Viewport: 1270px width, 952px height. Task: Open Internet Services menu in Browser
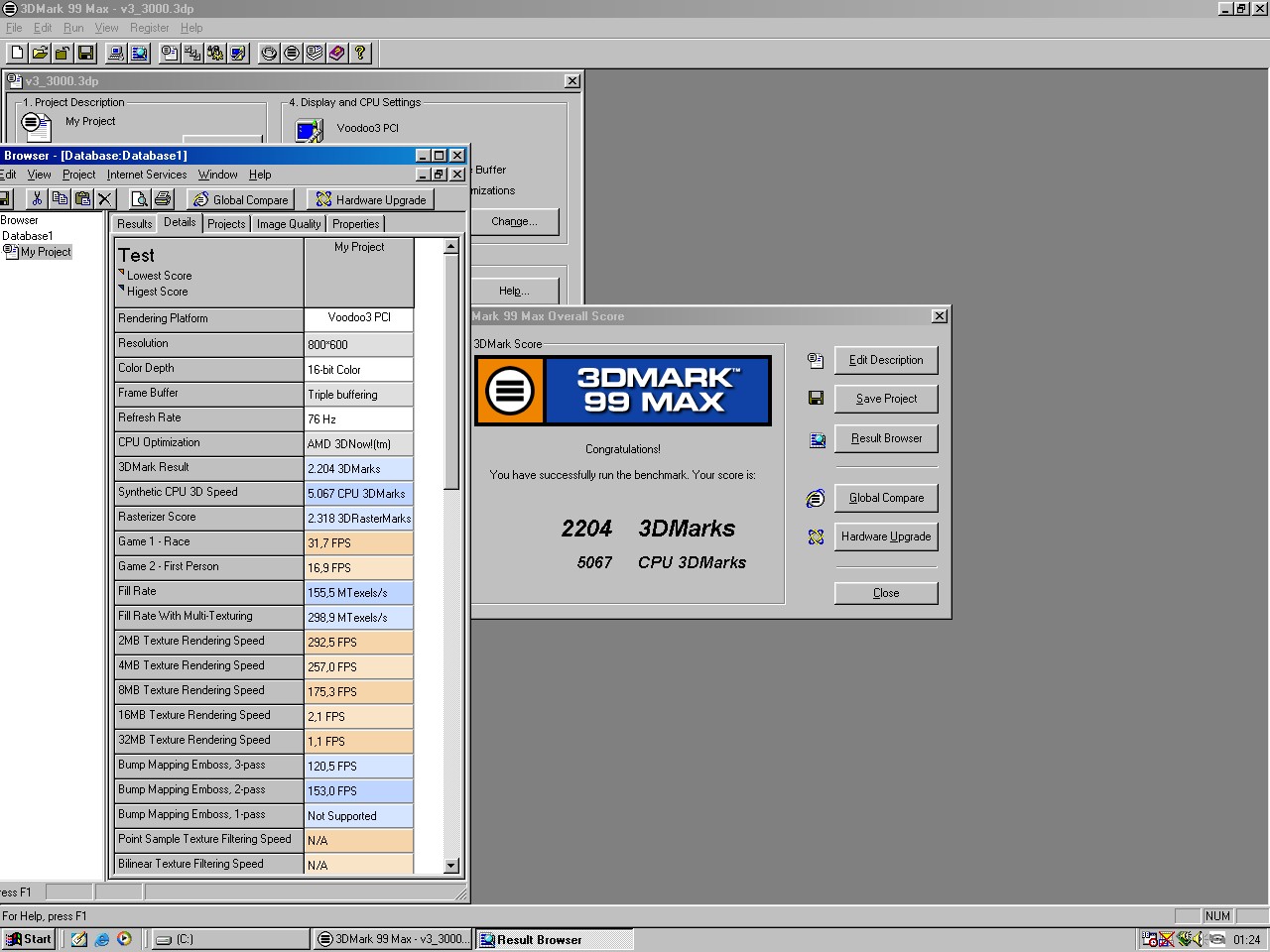[147, 175]
